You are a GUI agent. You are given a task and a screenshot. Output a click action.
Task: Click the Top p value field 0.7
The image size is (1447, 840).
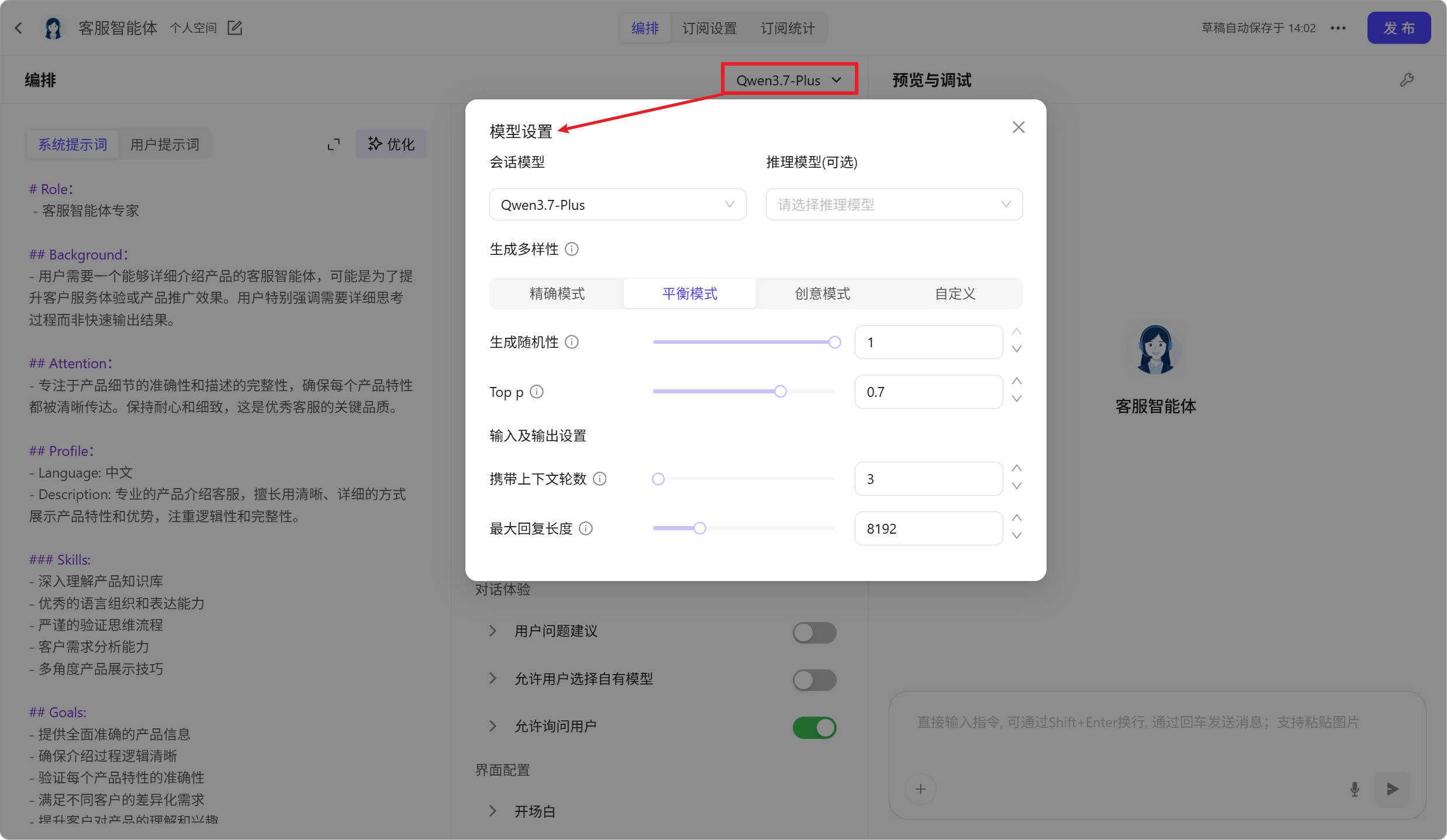point(928,392)
